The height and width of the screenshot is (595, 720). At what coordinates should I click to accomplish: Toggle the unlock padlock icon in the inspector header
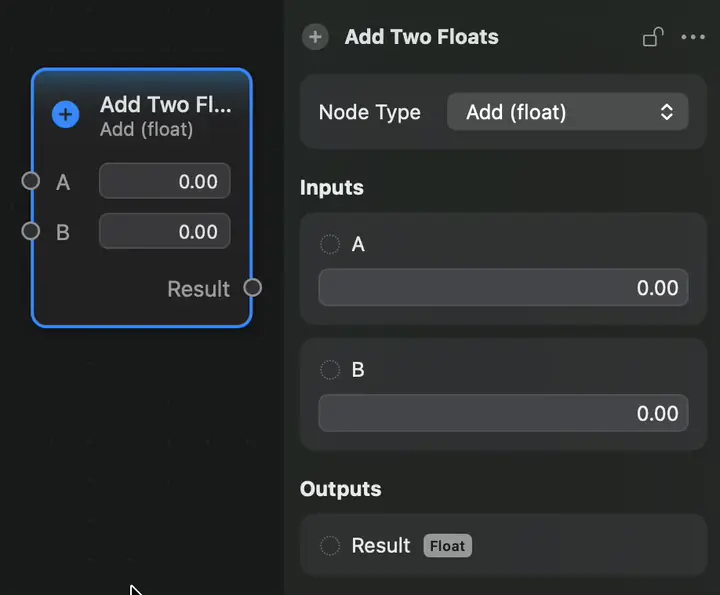[653, 37]
